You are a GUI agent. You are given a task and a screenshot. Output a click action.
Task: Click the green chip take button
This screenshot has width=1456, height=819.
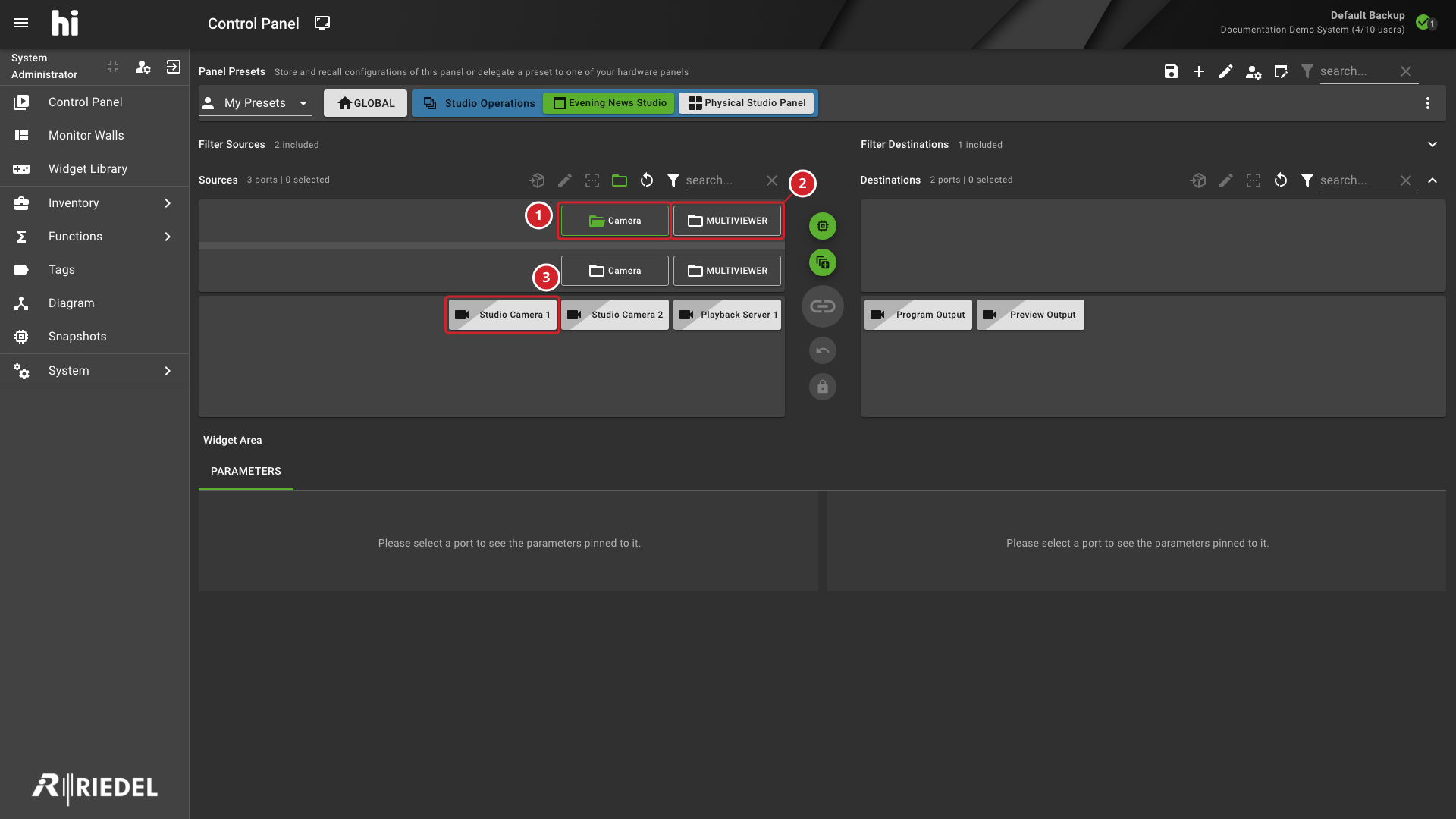click(823, 226)
